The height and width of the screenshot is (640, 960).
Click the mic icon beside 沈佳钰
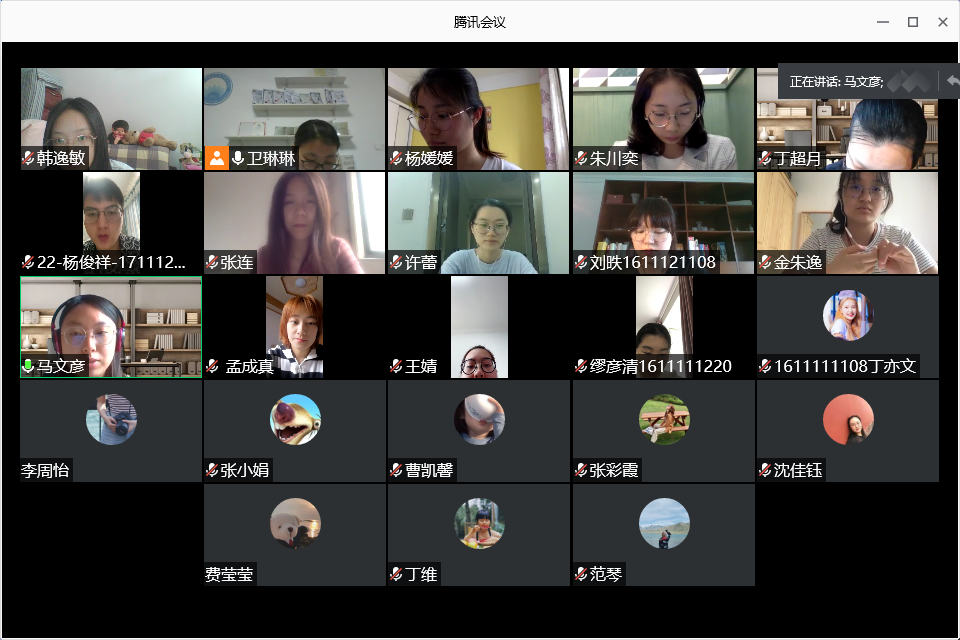(765, 470)
